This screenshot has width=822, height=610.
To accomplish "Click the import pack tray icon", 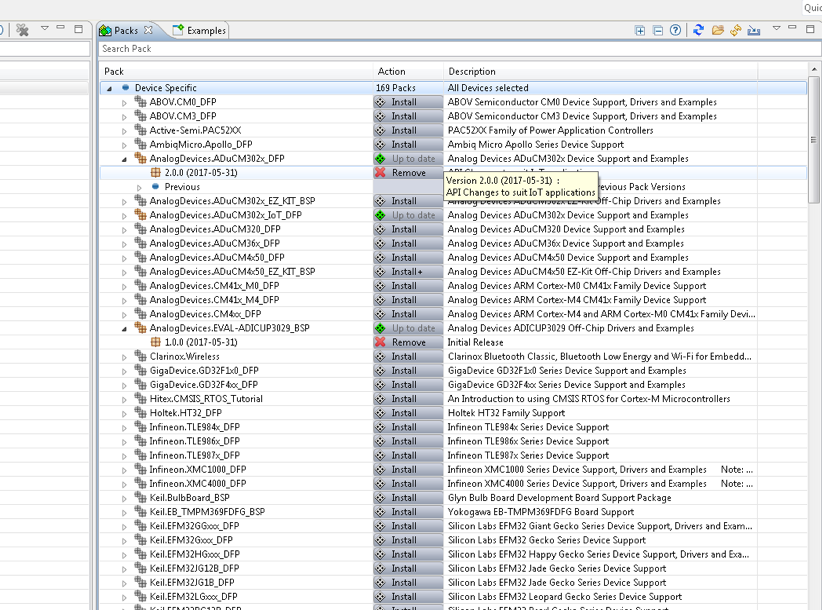I will click(x=754, y=30).
